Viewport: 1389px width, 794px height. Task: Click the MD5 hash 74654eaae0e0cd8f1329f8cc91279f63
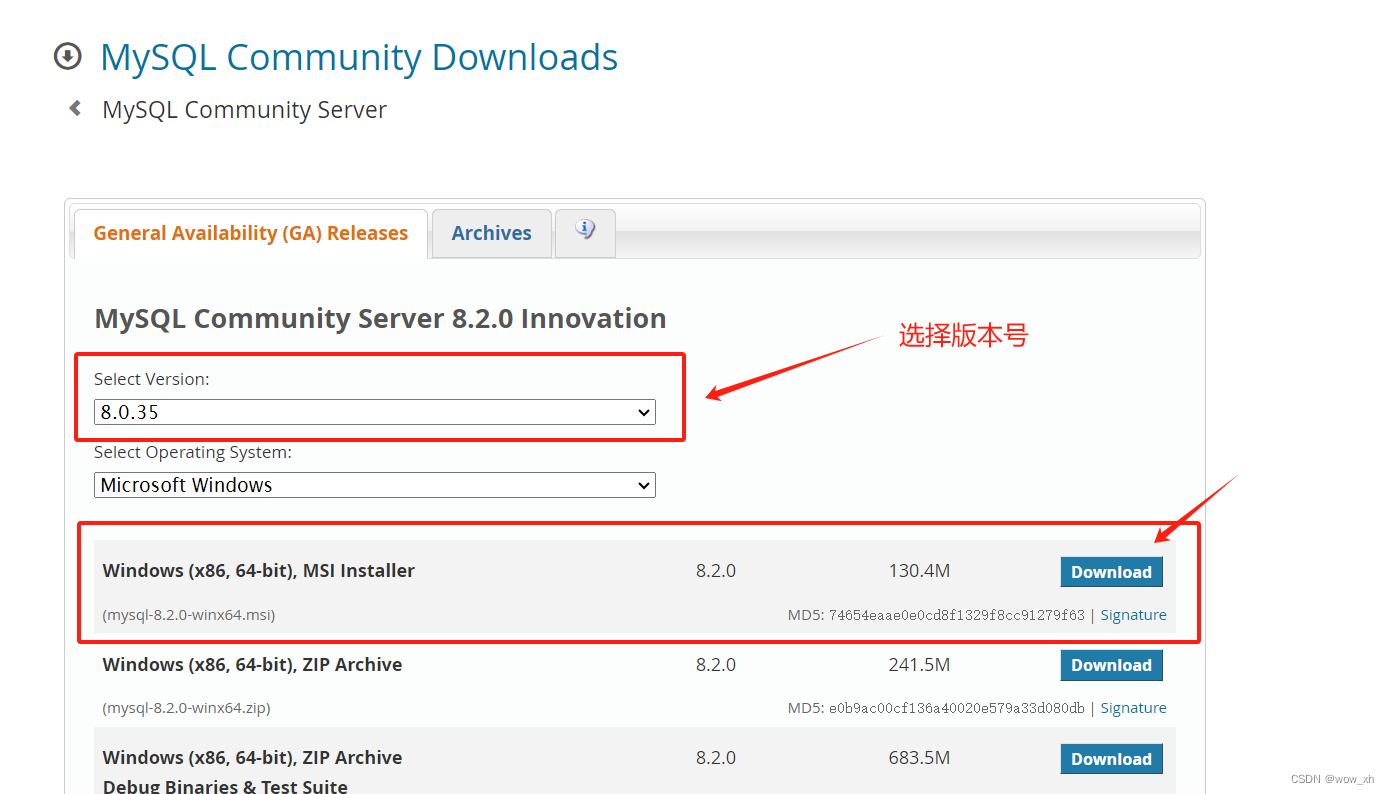coord(956,615)
